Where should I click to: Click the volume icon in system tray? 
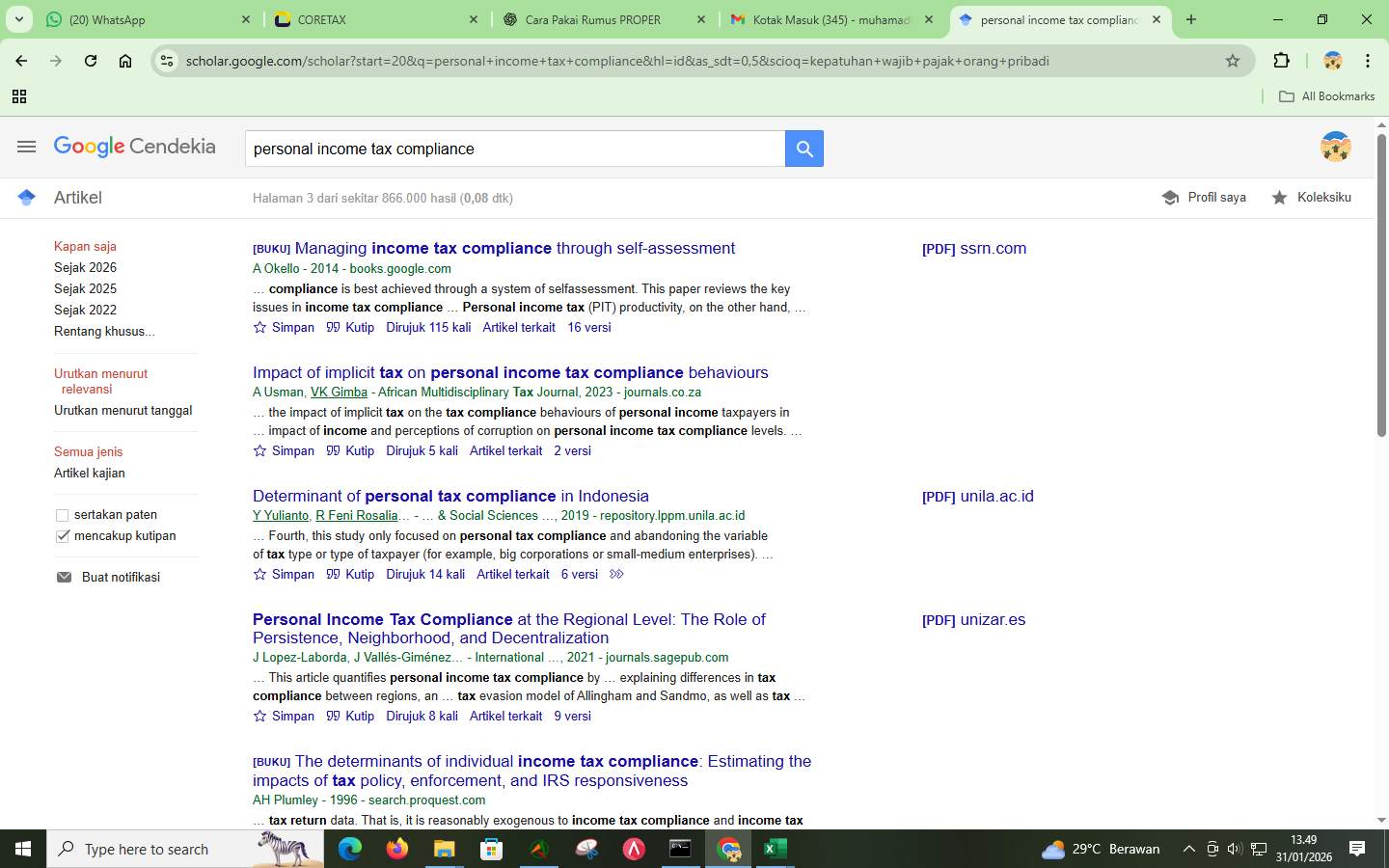coord(1235,849)
